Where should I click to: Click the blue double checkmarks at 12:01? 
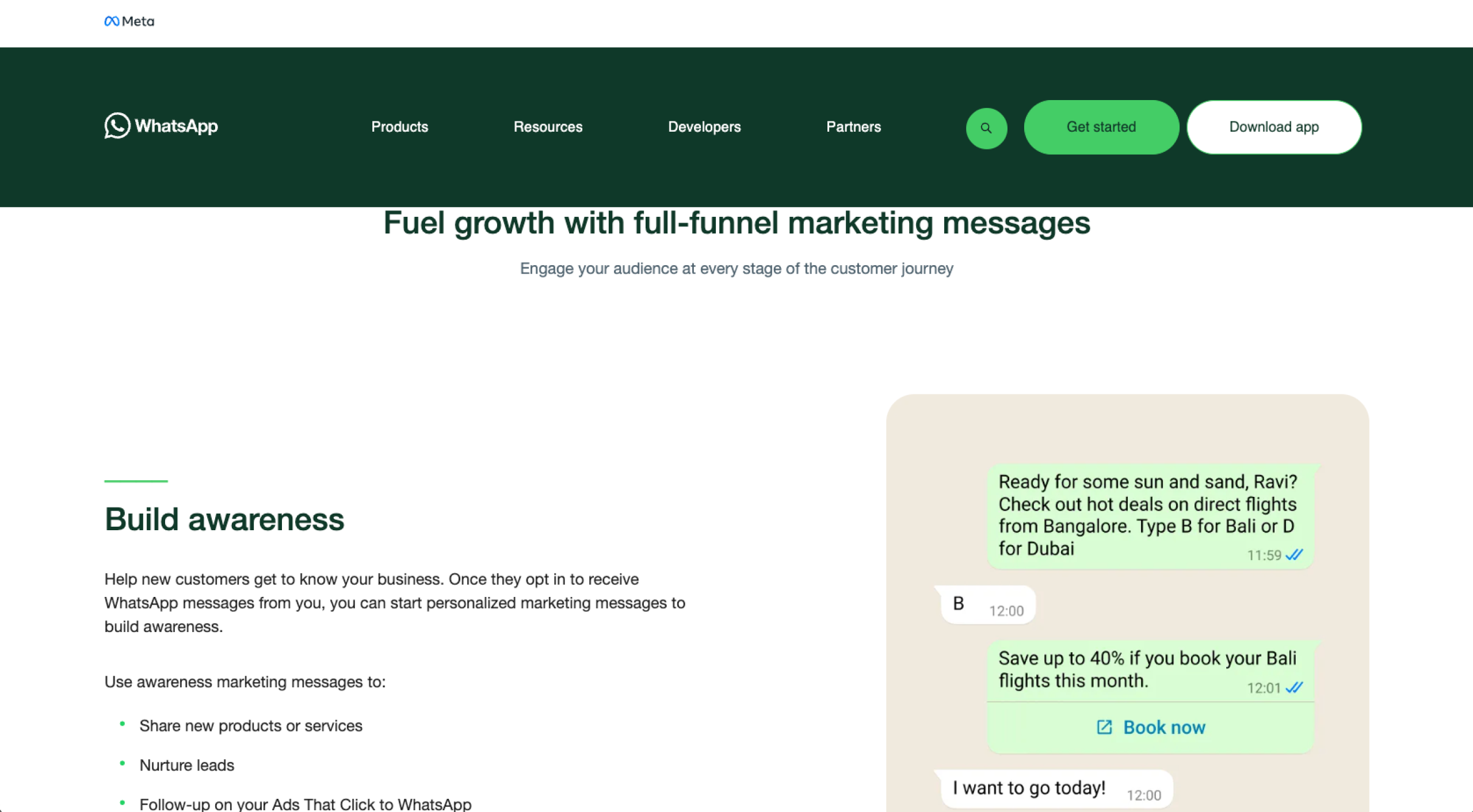pos(1293,687)
